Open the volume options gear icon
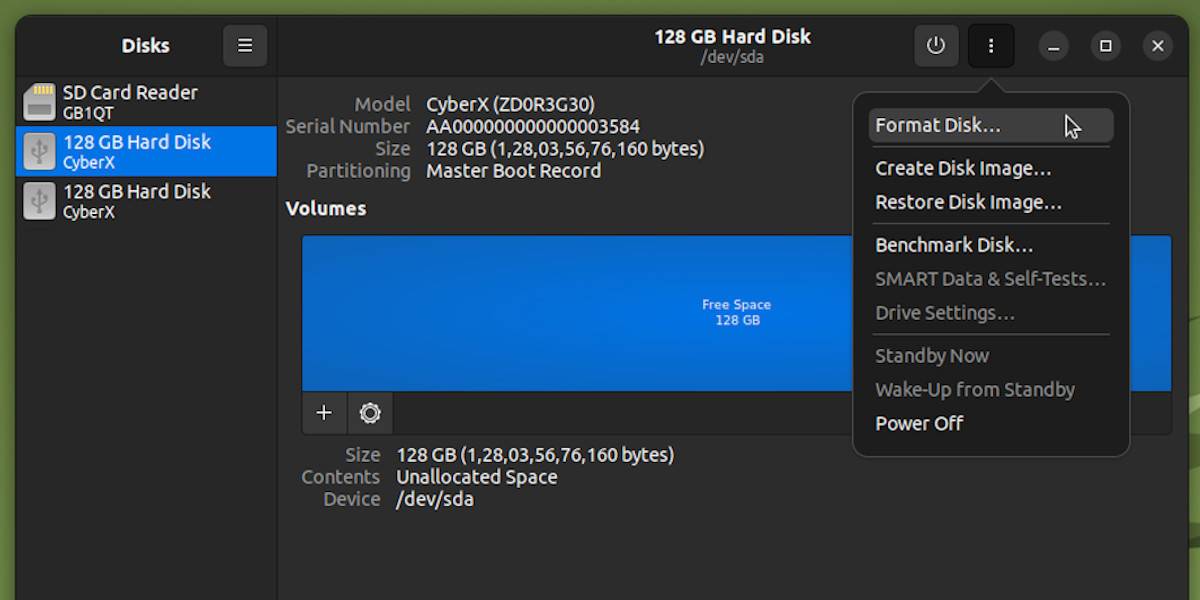The image size is (1200, 600). point(369,413)
